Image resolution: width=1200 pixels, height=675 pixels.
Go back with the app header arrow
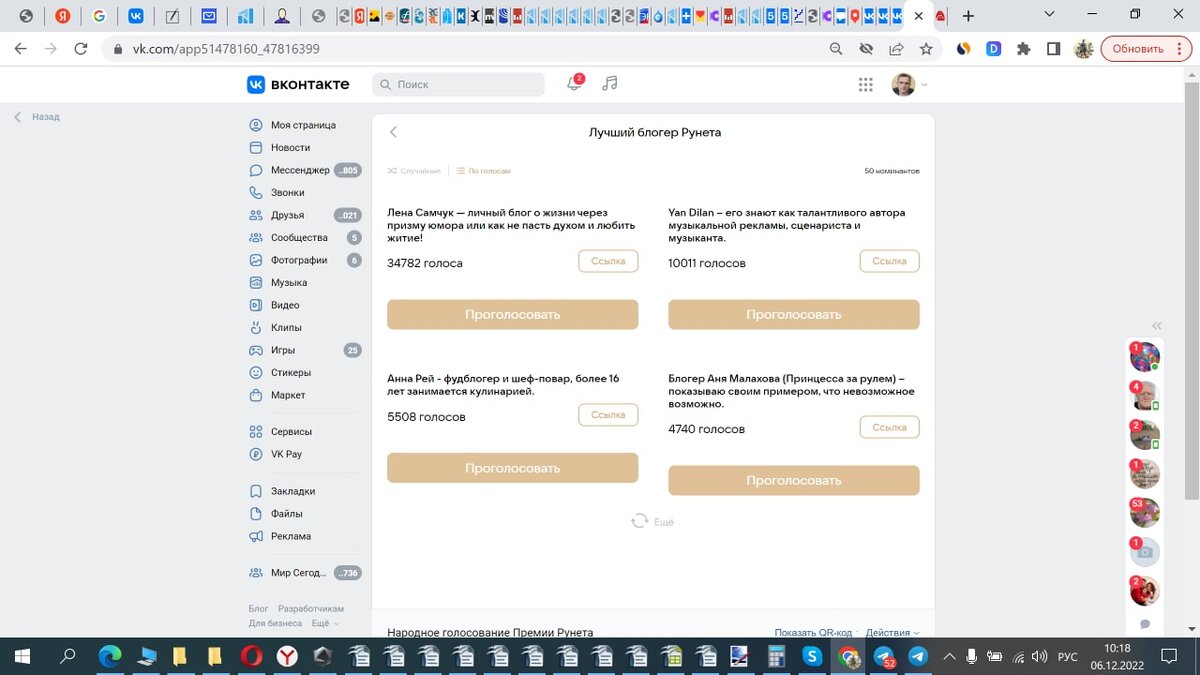click(x=394, y=132)
